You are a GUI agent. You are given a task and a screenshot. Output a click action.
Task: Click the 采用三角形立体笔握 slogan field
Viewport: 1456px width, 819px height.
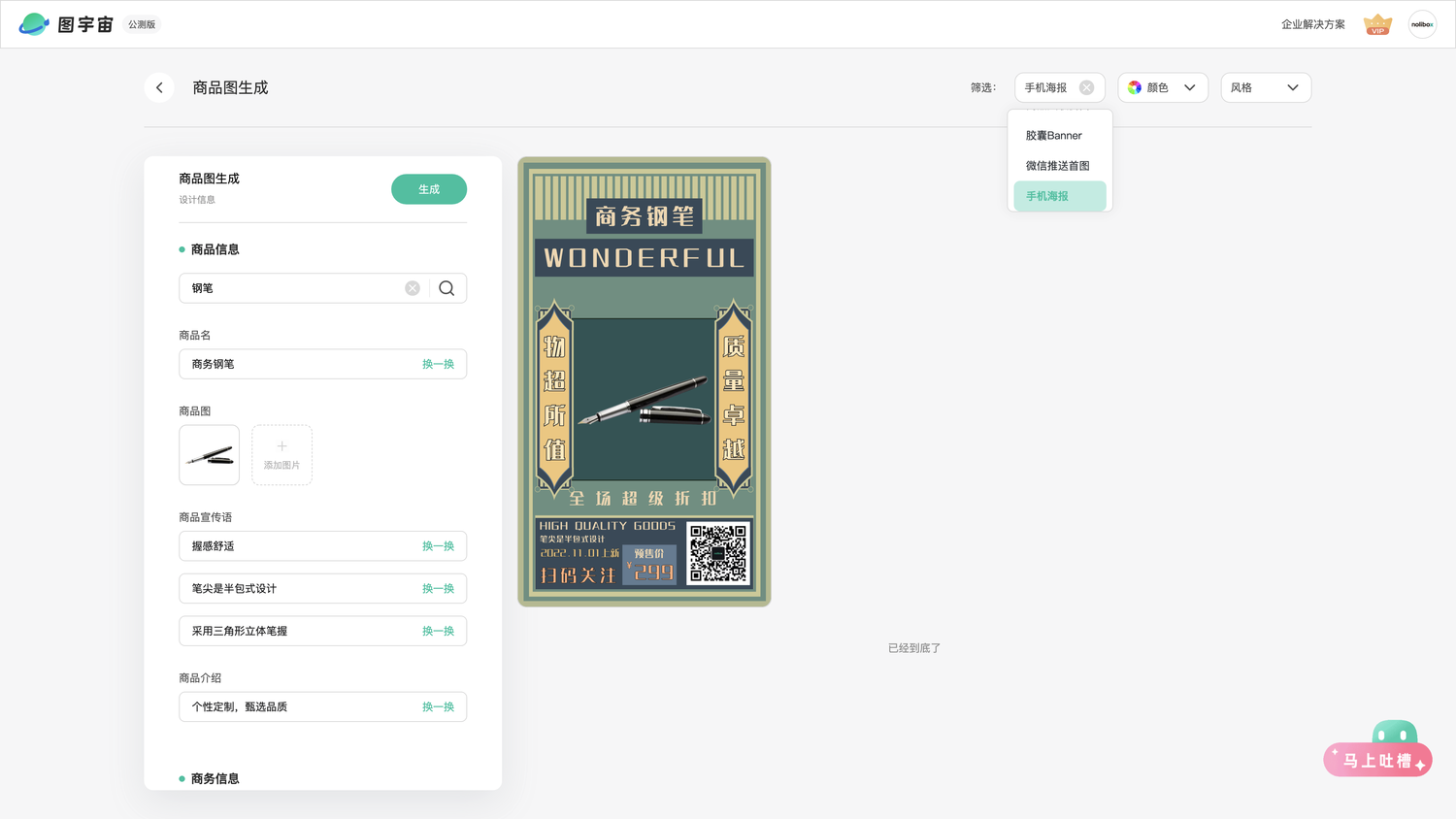[323, 631]
